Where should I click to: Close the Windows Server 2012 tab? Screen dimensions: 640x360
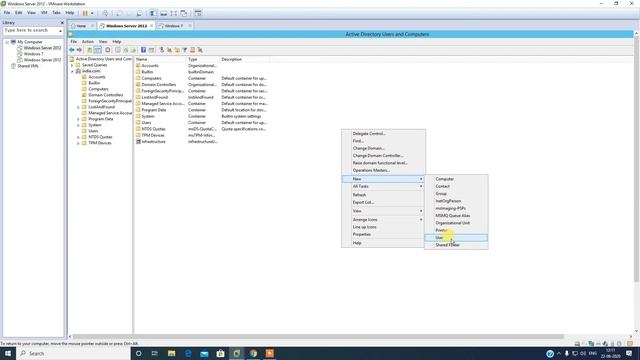click(x=151, y=26)
